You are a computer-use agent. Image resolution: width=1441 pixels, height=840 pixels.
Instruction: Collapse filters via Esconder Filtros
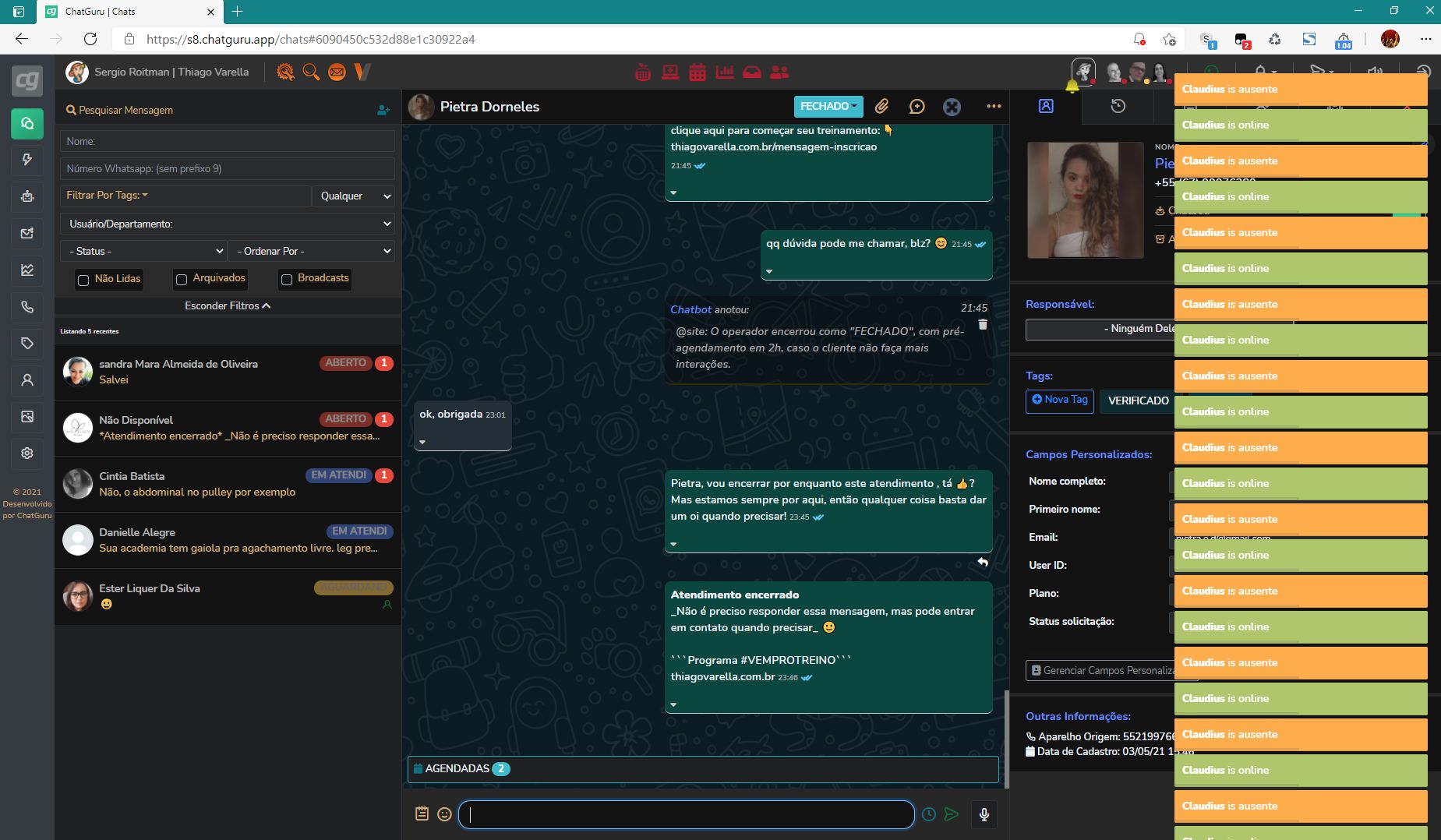point(228,305)
